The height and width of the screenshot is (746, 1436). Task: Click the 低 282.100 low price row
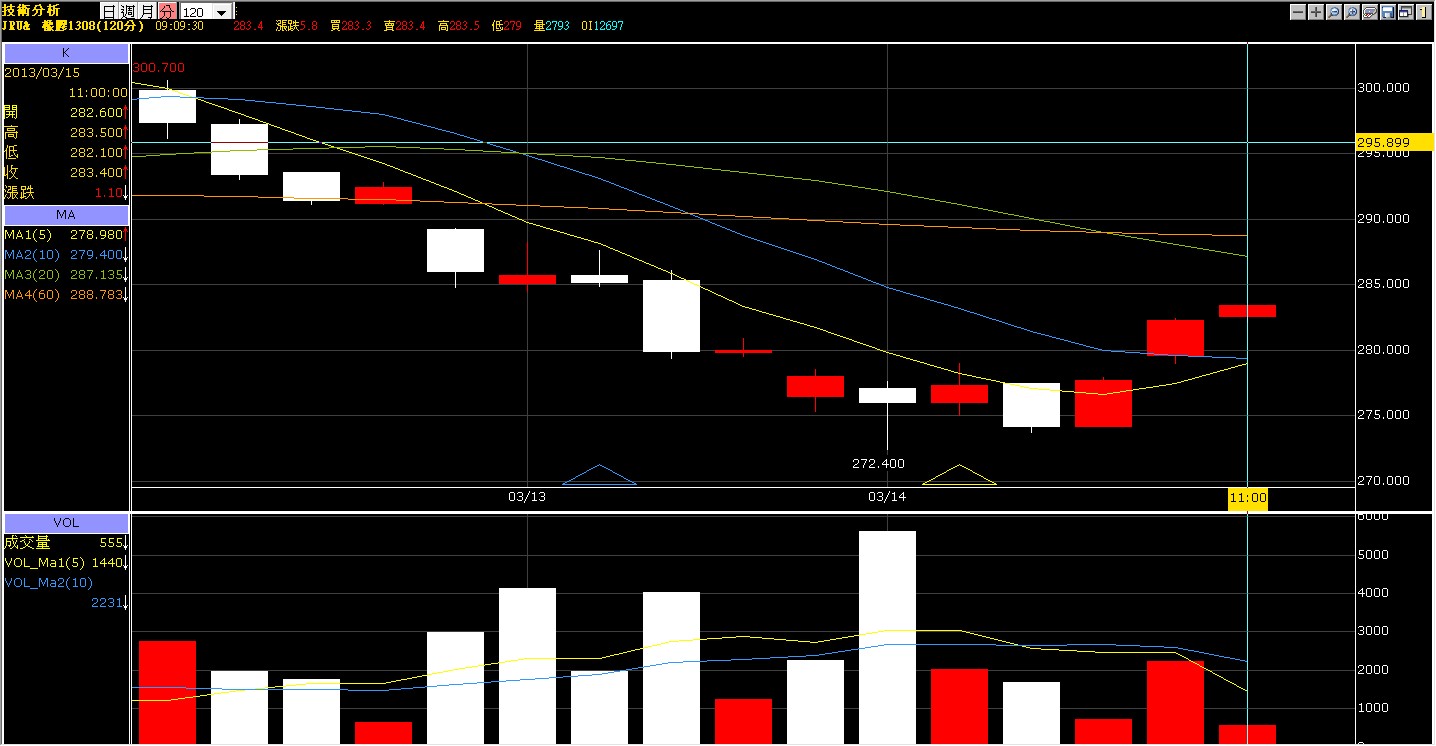coord(64,152)
